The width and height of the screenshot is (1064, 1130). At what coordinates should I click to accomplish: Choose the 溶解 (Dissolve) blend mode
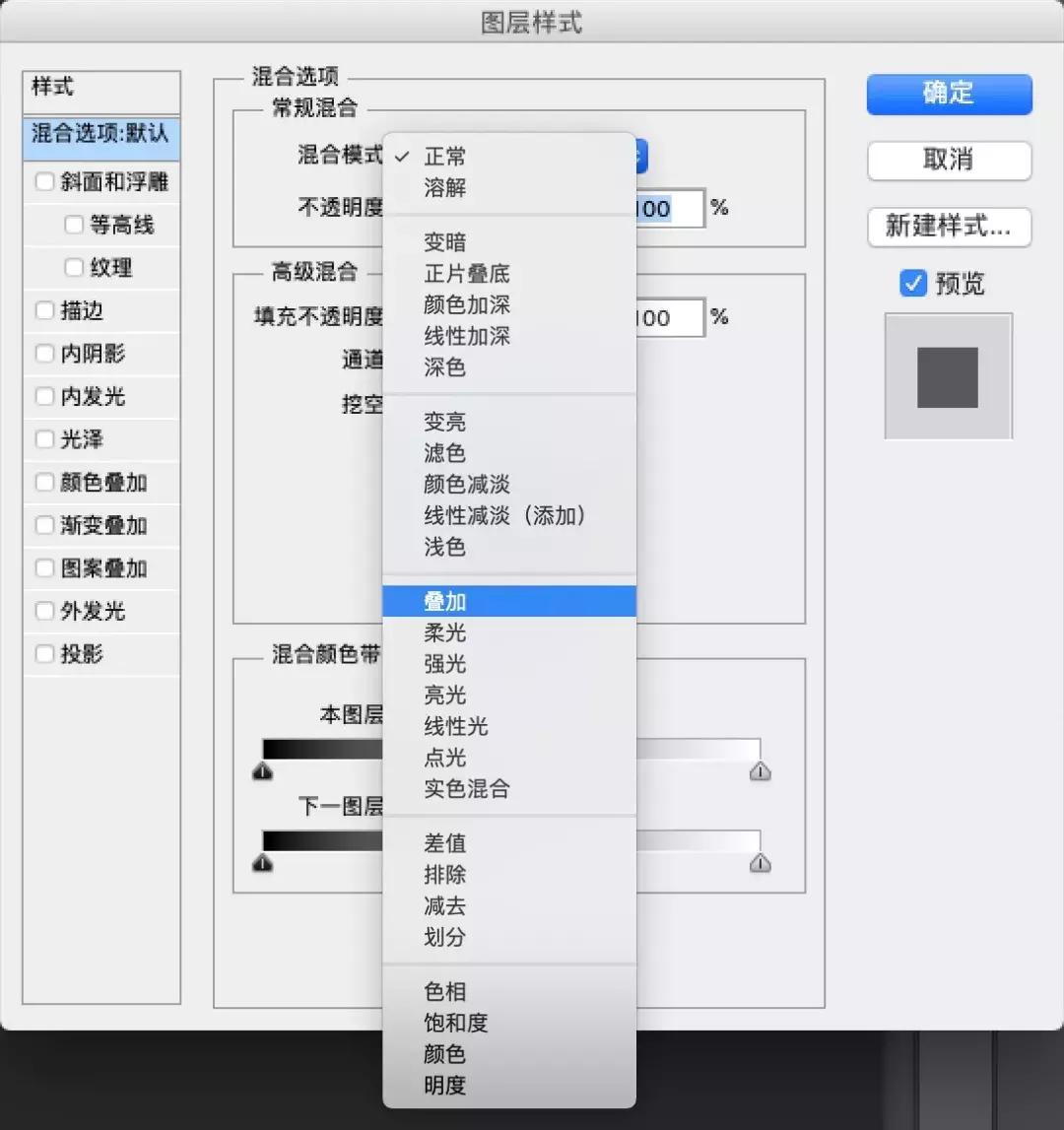click(x=444, y=187)
